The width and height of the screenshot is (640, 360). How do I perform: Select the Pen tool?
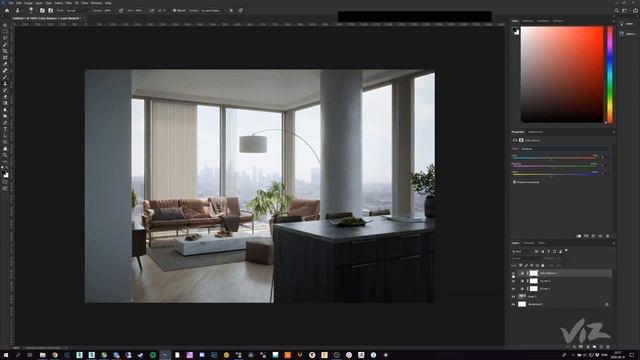[5, 123]
